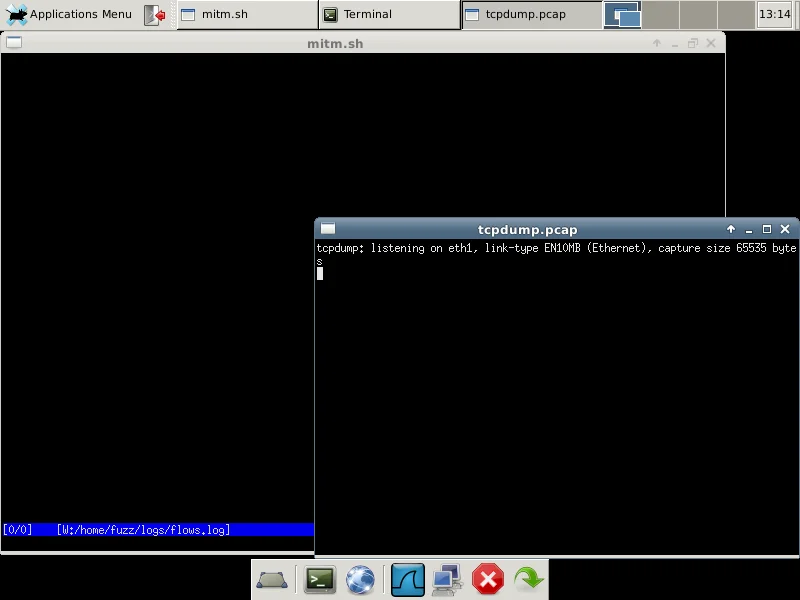Click the mouse icon beside Applications Menu
Screen dimensions: 800x600
click(x=153, y=14)
